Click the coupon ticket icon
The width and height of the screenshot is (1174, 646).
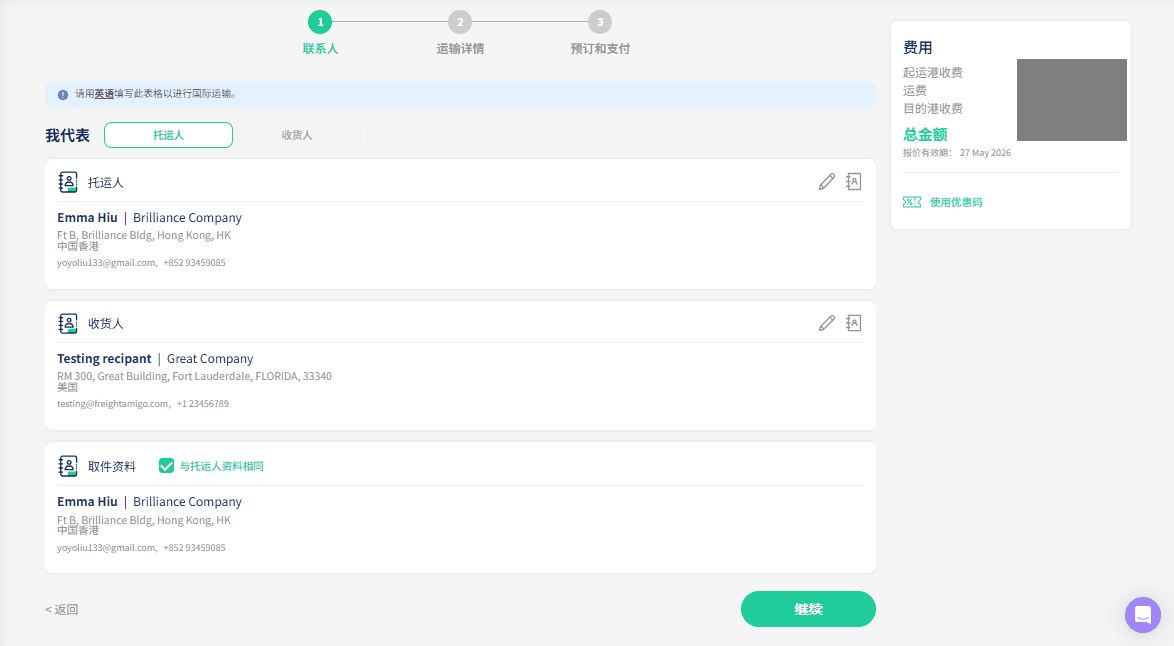click(912, 202)
